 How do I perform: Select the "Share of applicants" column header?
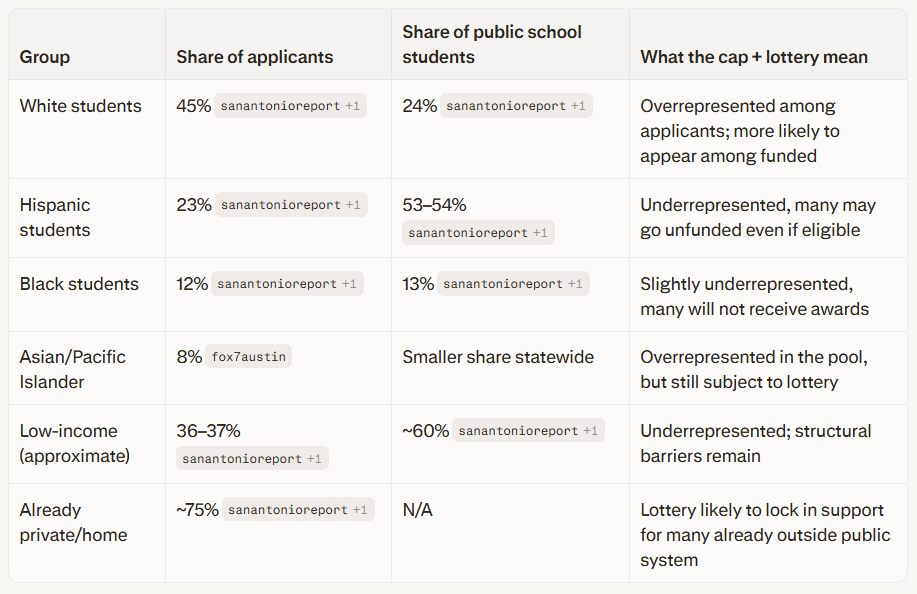tap(255, 57)
